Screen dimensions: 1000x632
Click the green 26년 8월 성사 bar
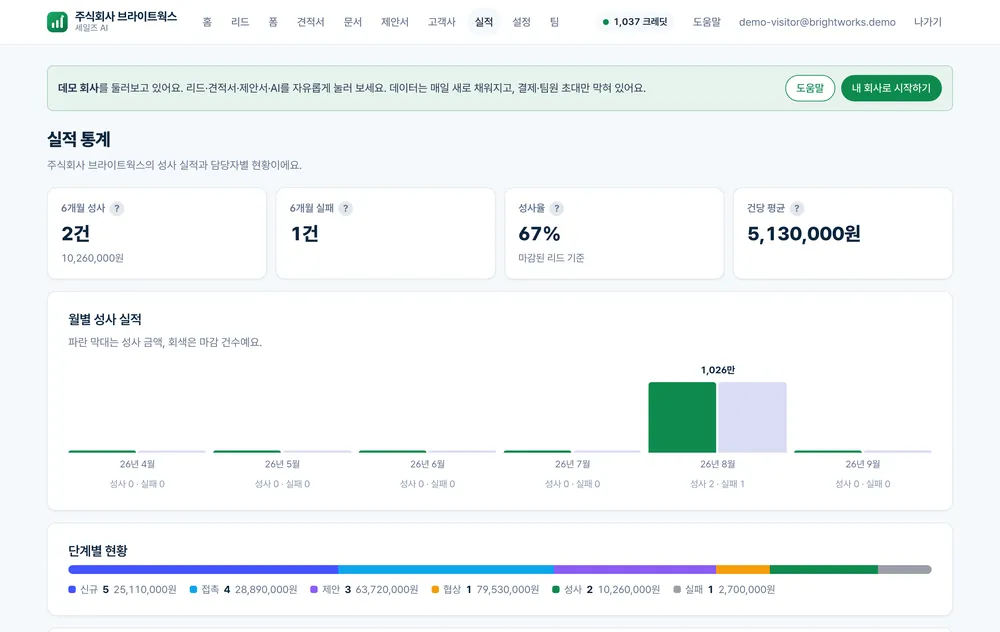tap(682, 417)
